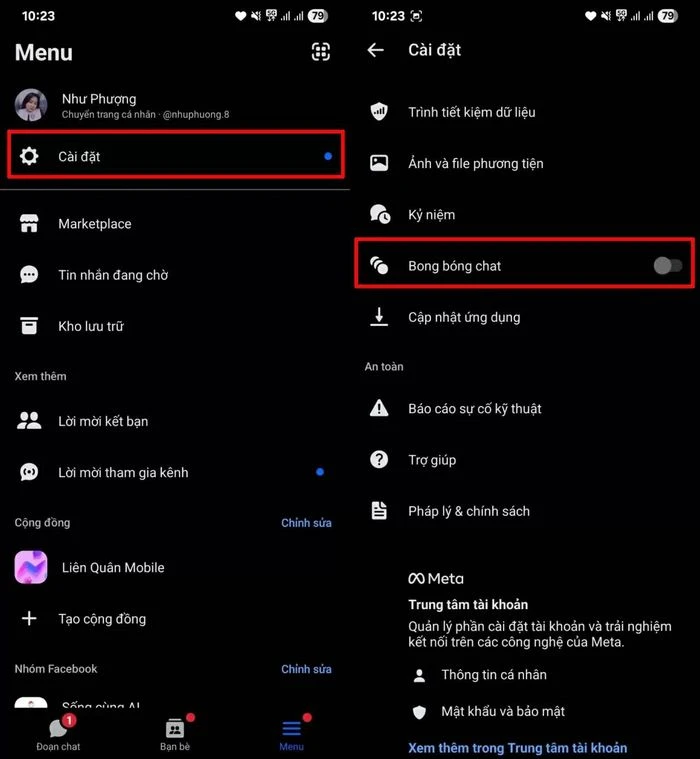
Task: Open Xem thêm trong Trung tâm tài khoản
Action: [517, 747]
